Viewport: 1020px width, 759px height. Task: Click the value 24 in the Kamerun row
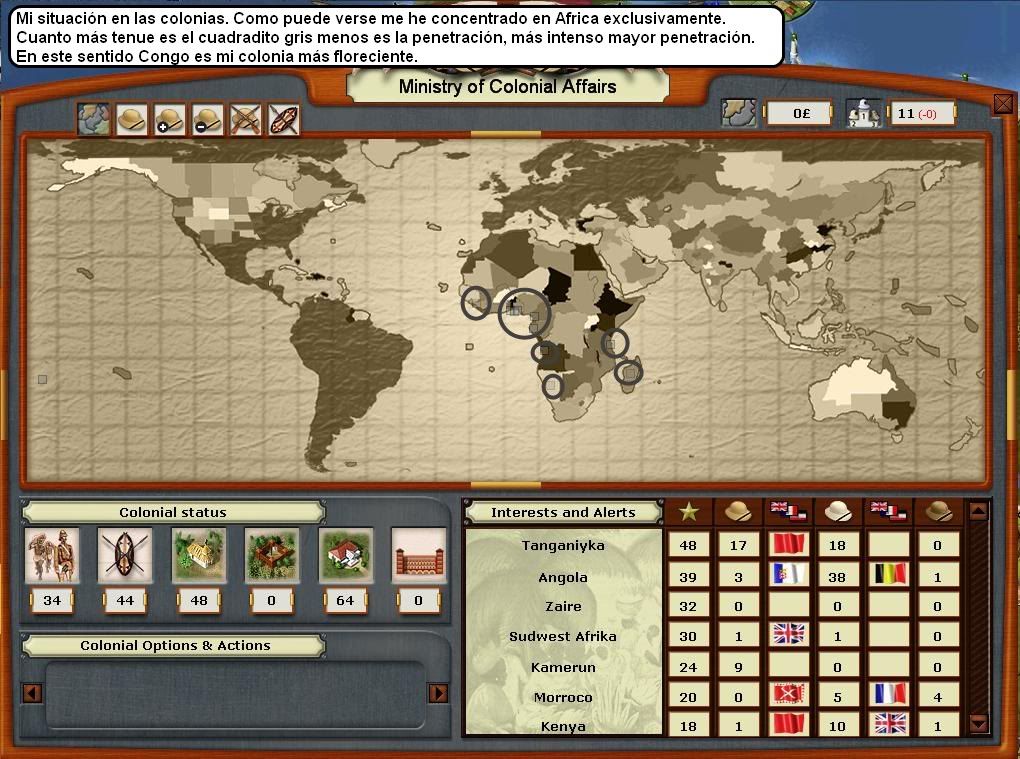(688, 667)
